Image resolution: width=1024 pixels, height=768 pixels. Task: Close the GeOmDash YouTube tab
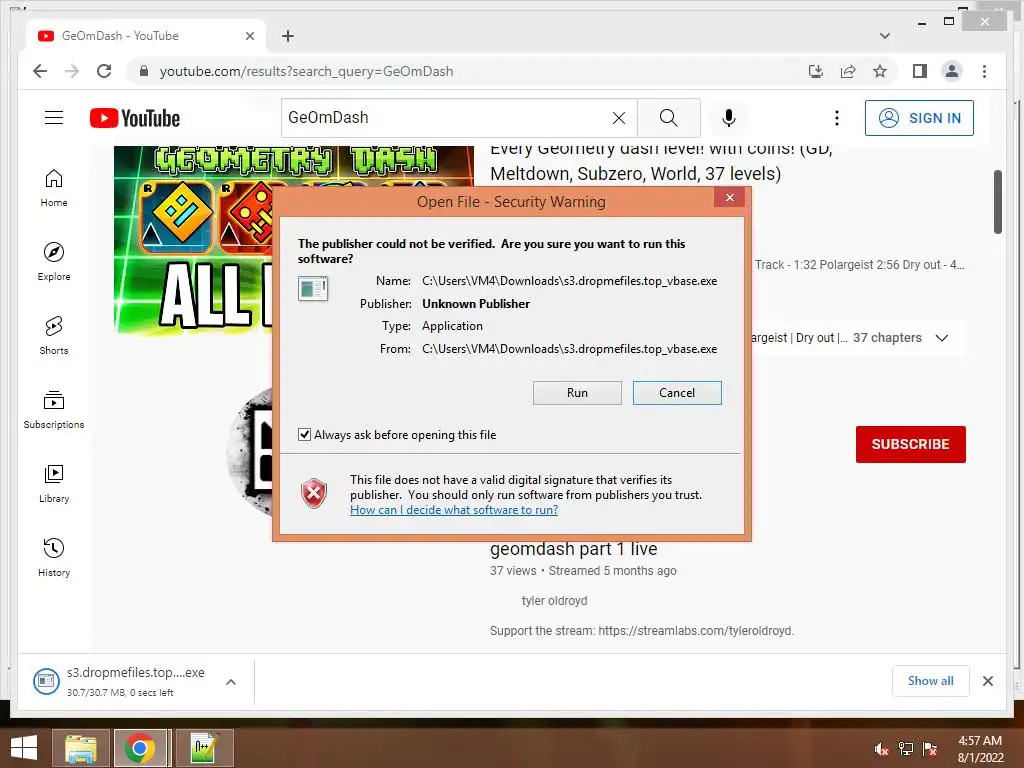(249, 36)
